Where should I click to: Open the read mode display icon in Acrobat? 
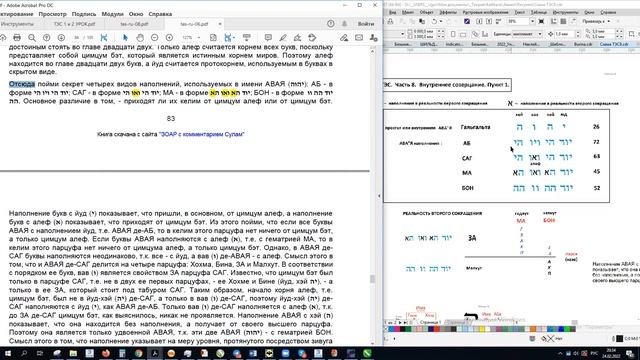coord(247,38)
